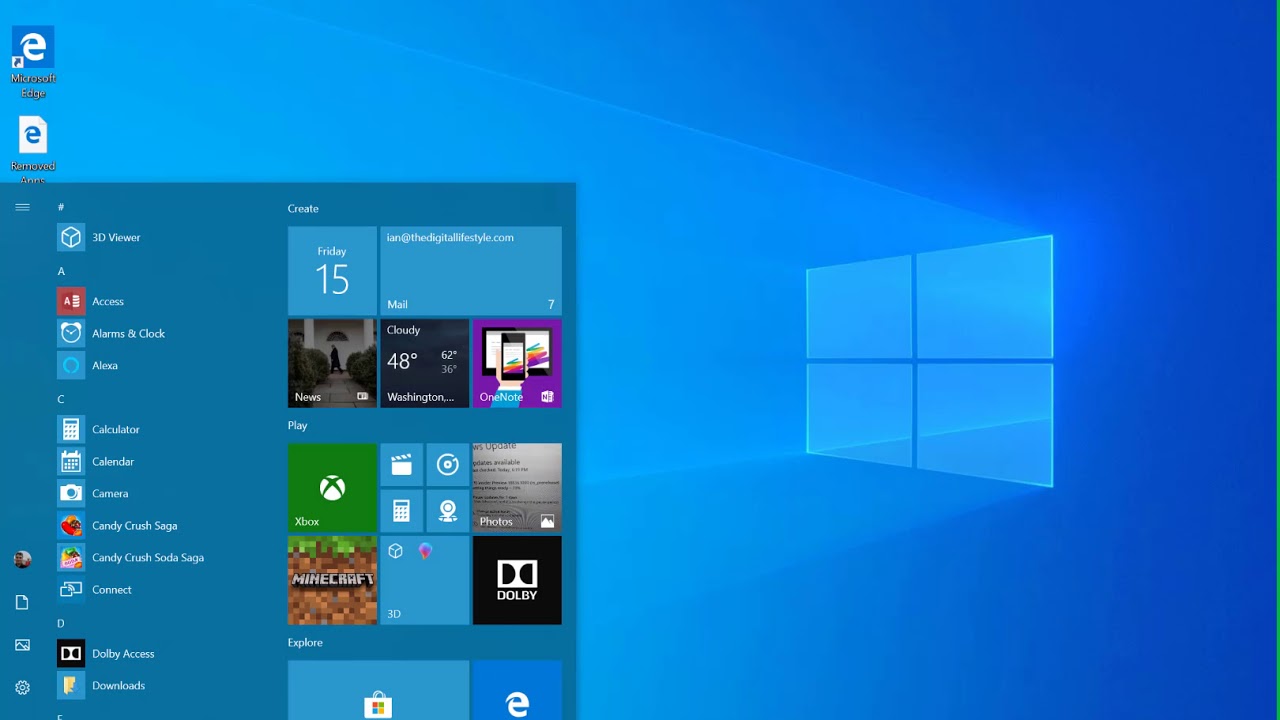The height and width of the screenshot is (720, 1280).
Task: Select Connect in the app list
Action: [111, 590]
